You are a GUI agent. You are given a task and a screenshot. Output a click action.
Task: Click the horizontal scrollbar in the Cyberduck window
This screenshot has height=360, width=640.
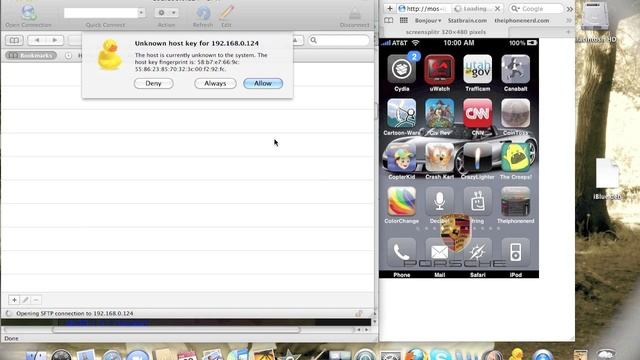[176, 330]
